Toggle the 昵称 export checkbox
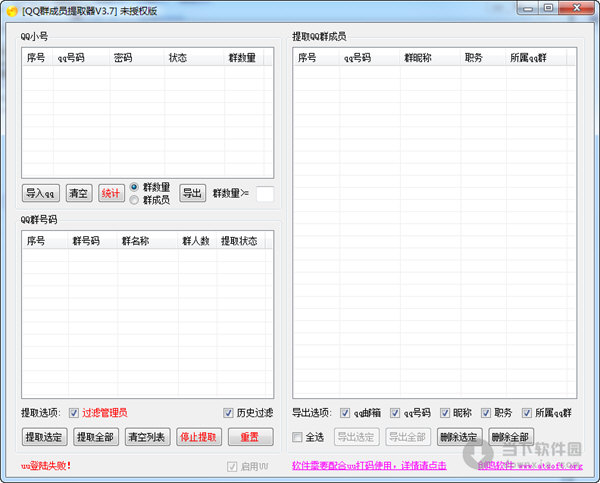This screenshot has width=600, height=483. click(x=445, y=413)
